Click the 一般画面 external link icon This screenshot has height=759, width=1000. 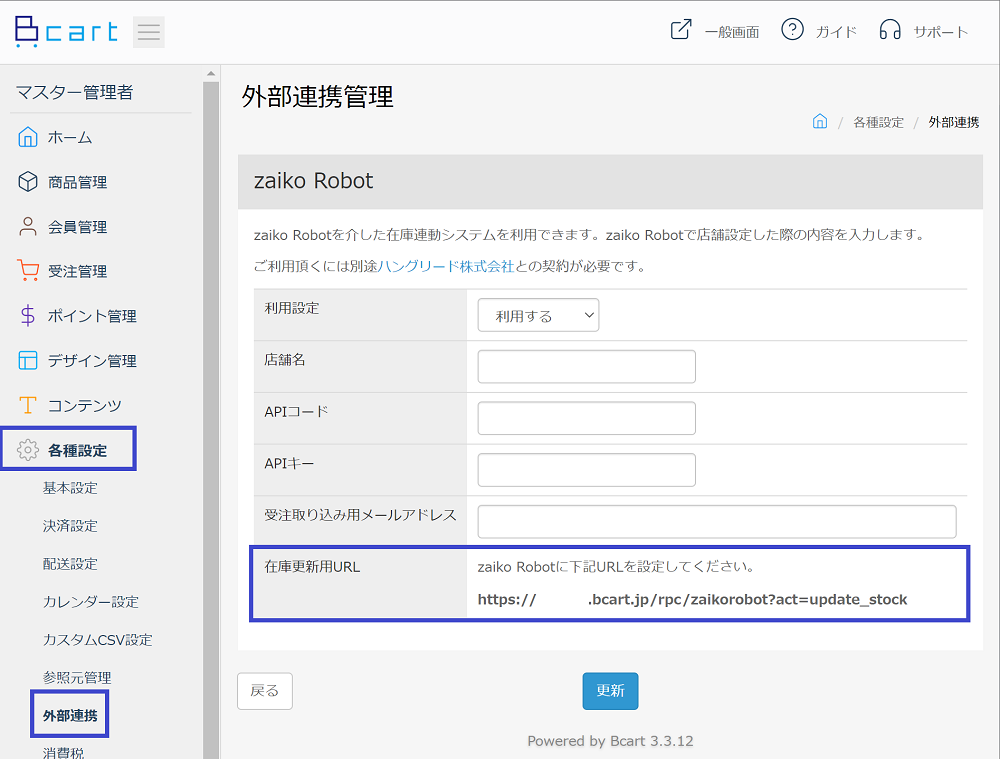[x=680, y=30]
